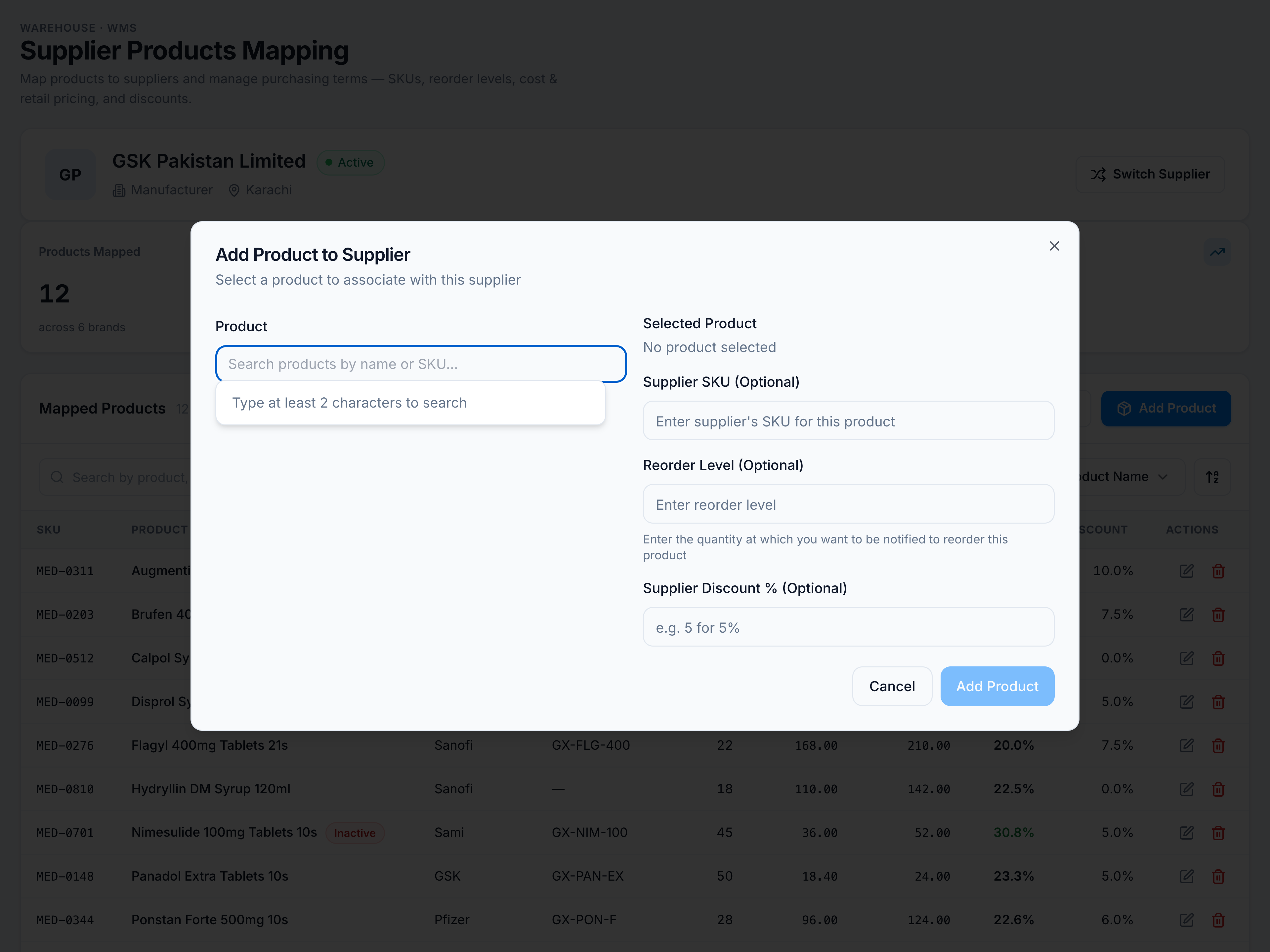Click the Hydryllin DM Syrup 120ml name
This screenshot has height=952, width=1270.
click(x=211, y=788)
